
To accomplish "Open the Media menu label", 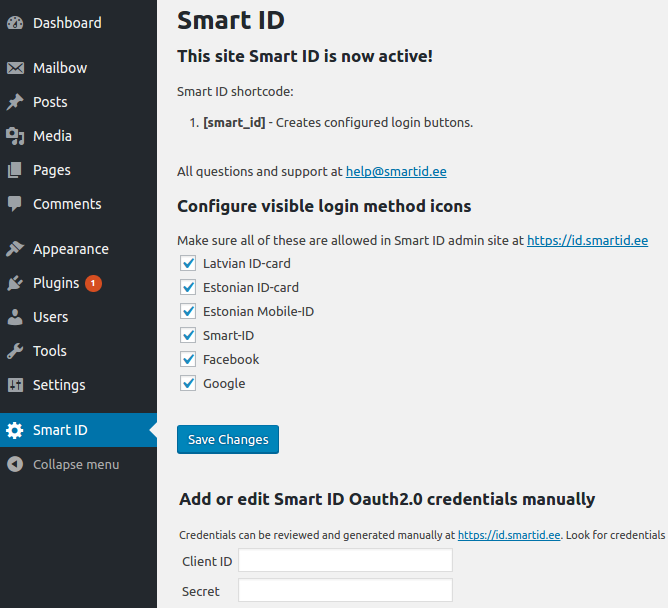I will [52, 136].
